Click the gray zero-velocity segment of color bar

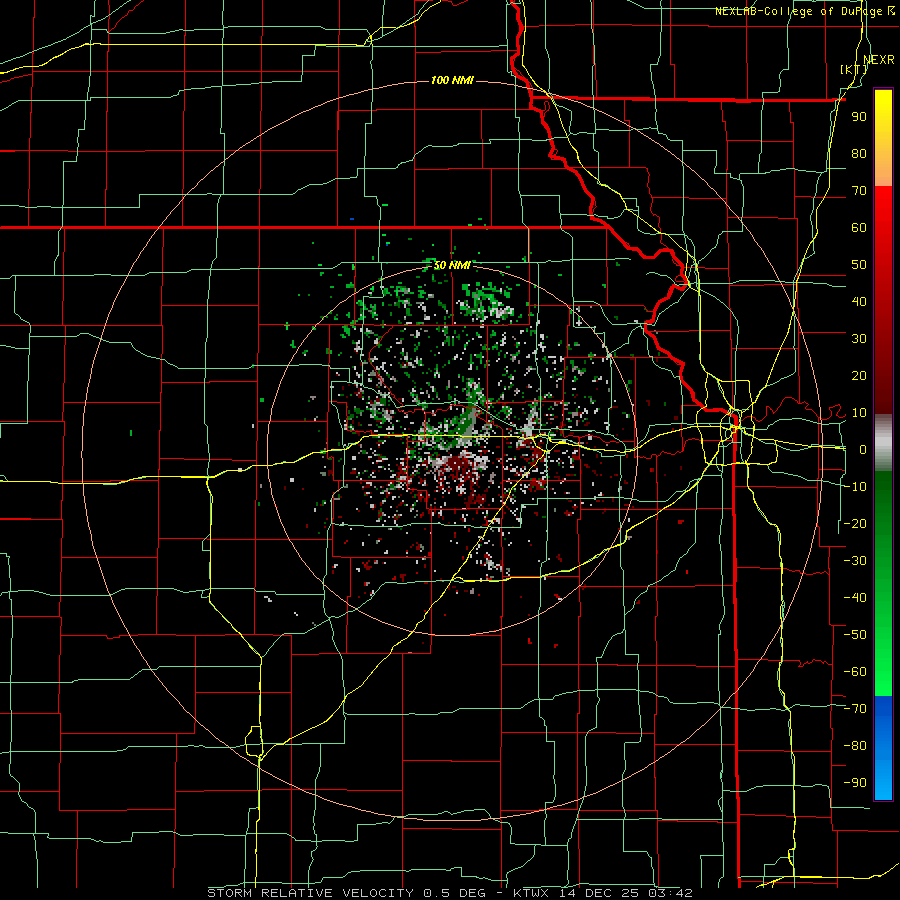883,443
